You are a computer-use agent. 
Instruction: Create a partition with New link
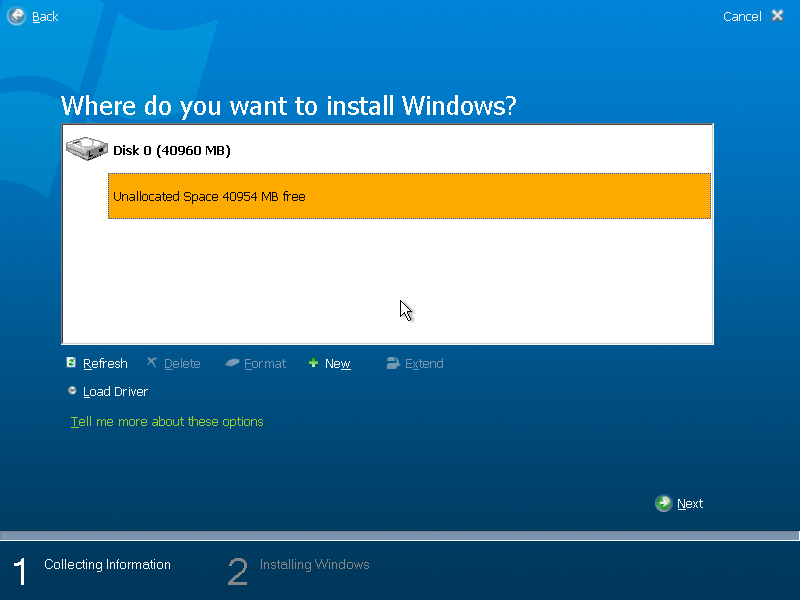click(x=338, y=364)
